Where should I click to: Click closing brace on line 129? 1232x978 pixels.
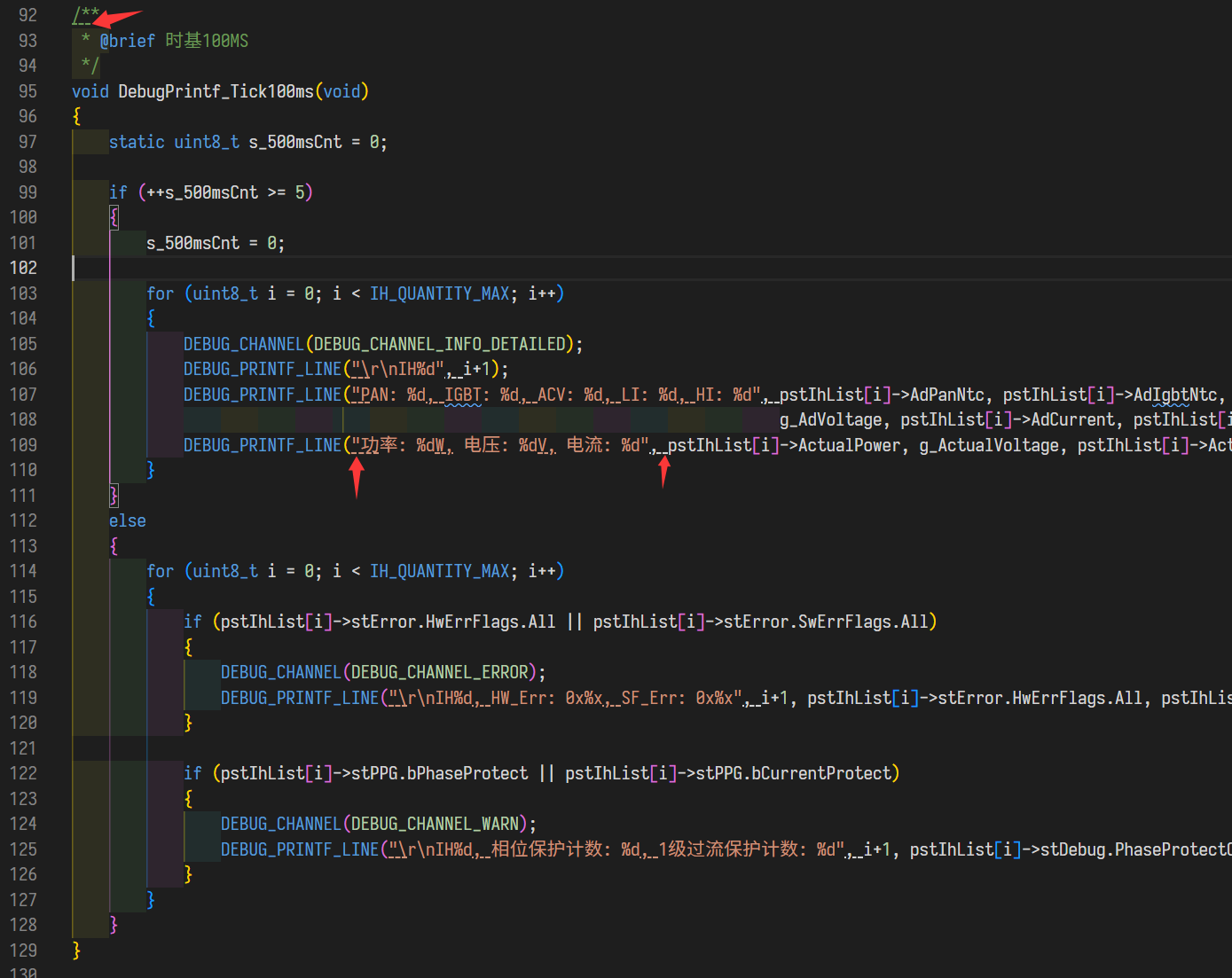point(76,949)
